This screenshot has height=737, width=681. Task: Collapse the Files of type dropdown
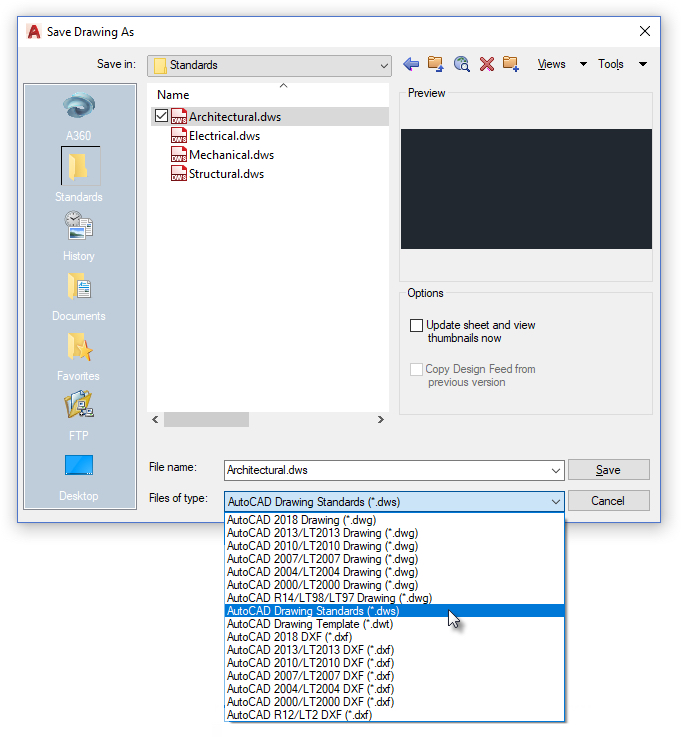(556, 502)
